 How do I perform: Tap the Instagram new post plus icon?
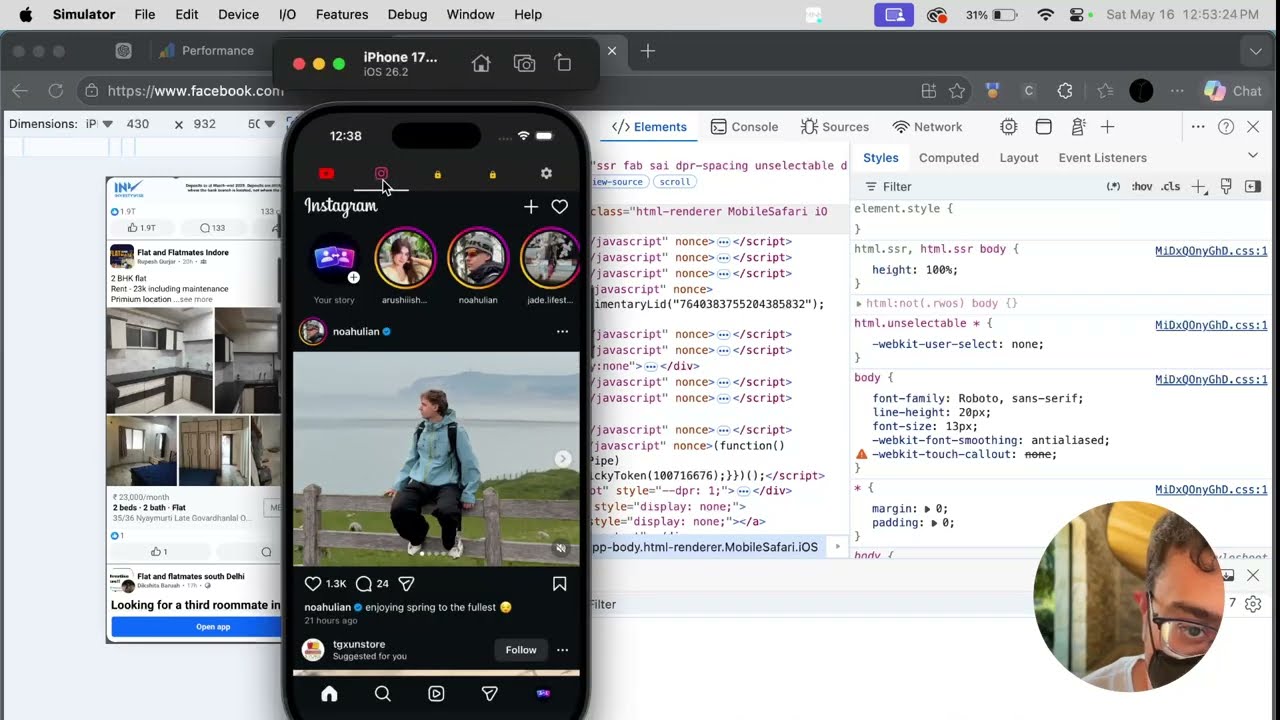pyautogui.click(x=531, y=207)
